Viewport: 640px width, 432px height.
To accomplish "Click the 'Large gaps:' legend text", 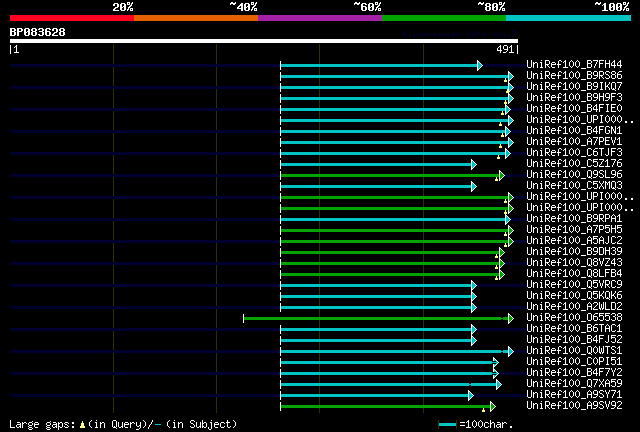I will 42,425.
